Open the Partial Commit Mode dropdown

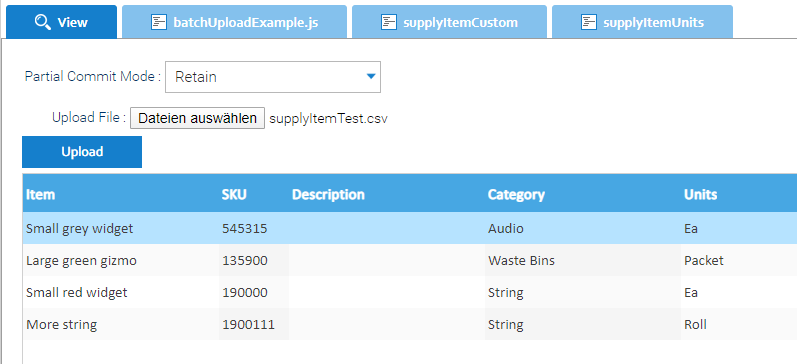tap(273, 77)
